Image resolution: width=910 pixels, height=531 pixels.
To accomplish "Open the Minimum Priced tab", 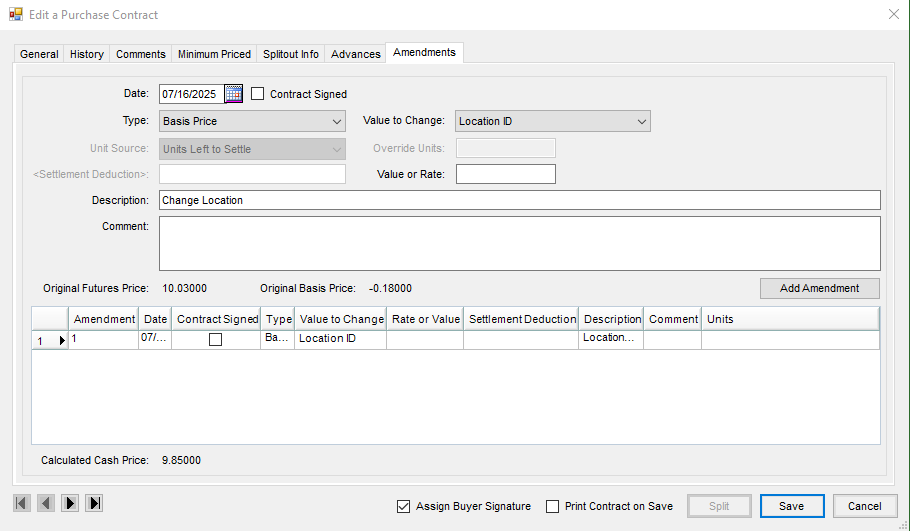I will [x=214, y=54].
